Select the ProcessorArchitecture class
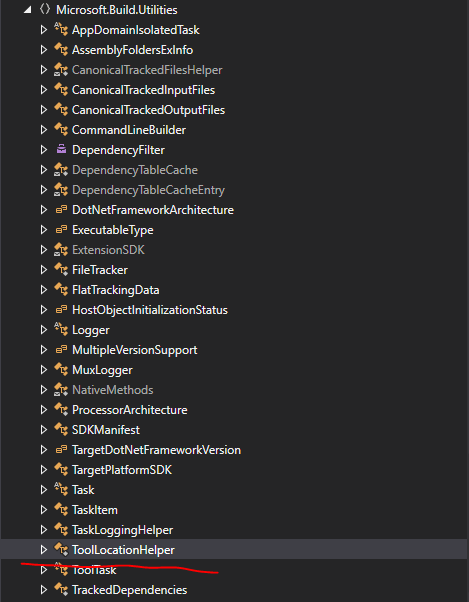This screenshot has height=602, width=469. point(130,410)
